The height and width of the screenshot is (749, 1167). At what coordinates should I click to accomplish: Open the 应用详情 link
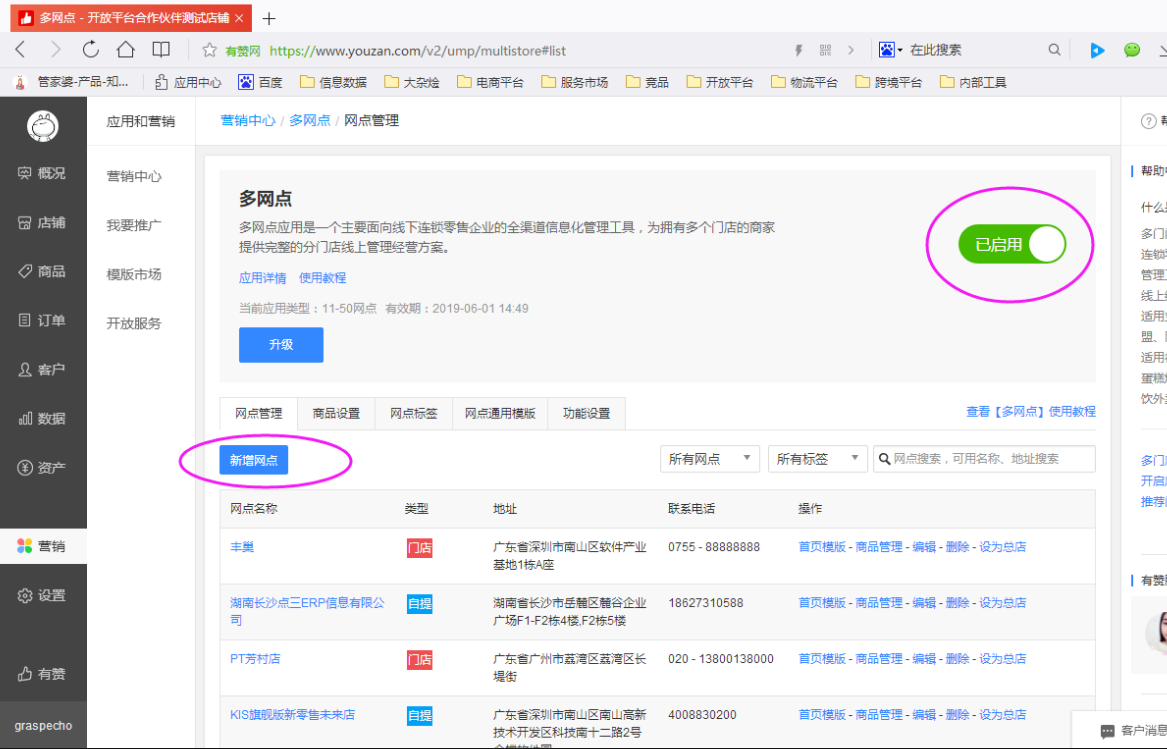pyautogui.click(x=263, y=278)
